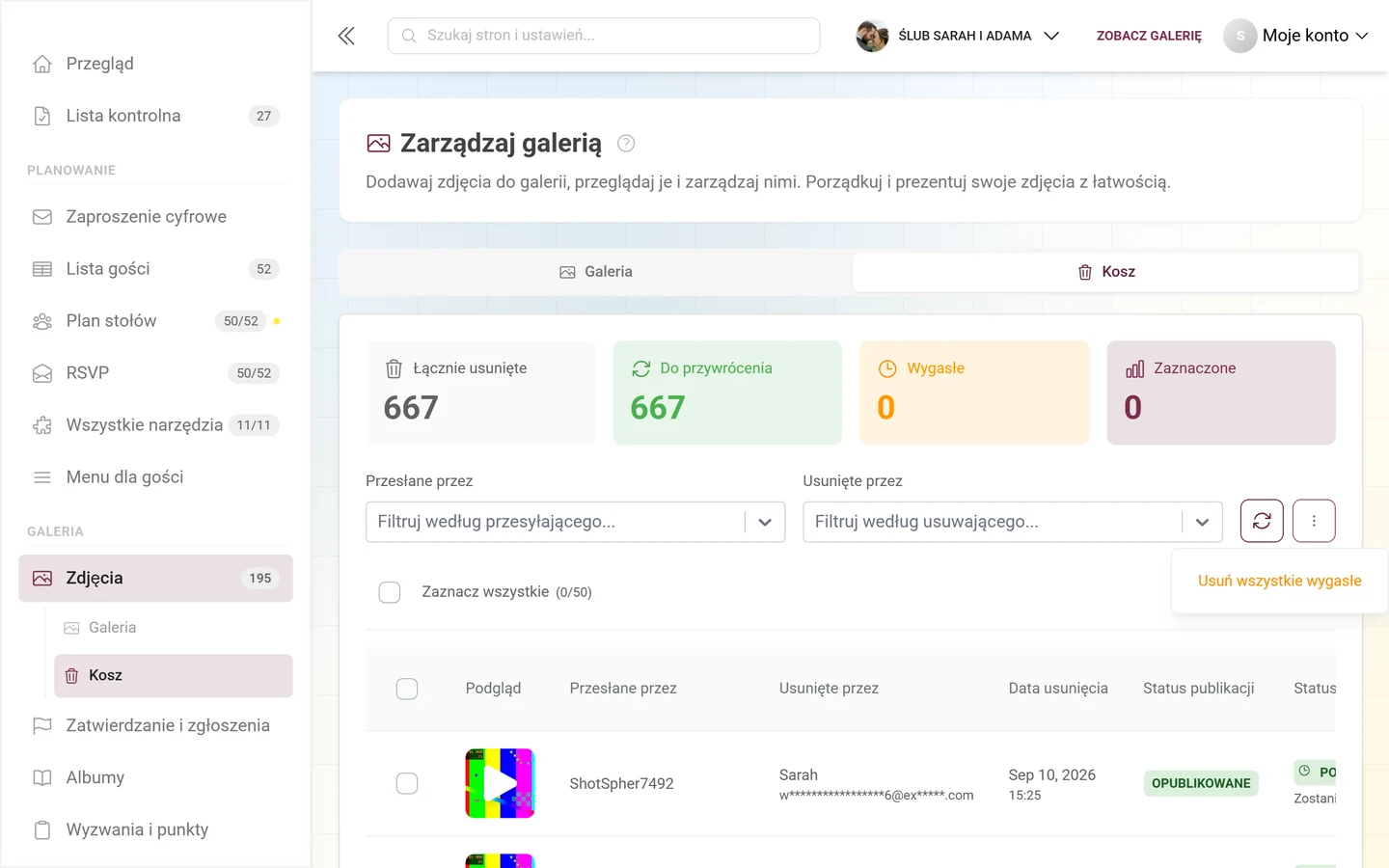1389x868 pixels.
Task: Tick the Zaznacz wszystkie checkbox
Action: 390,592
